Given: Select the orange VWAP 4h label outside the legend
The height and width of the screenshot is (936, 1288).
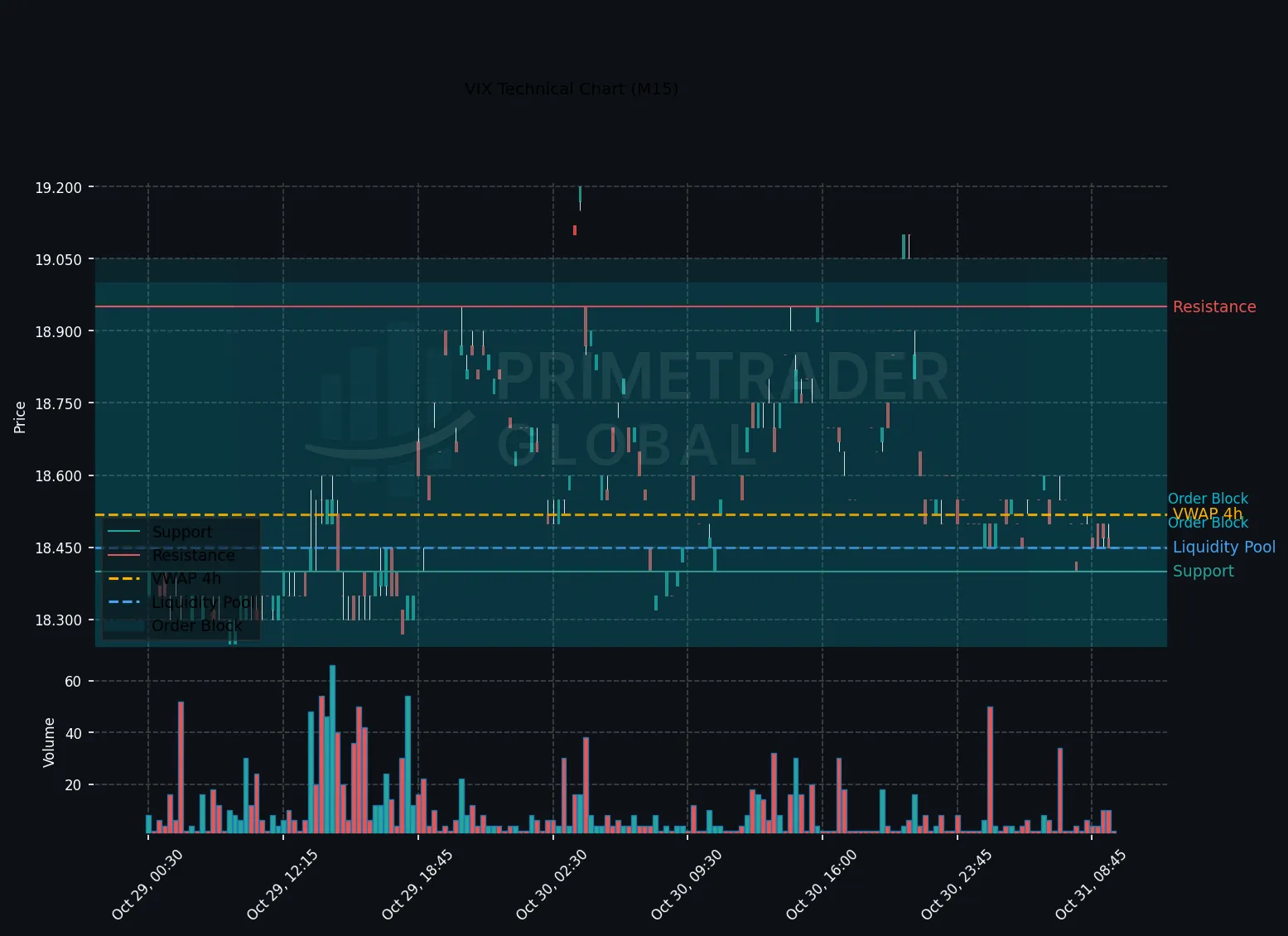Looking at the screenshot, I should 1208,514.
